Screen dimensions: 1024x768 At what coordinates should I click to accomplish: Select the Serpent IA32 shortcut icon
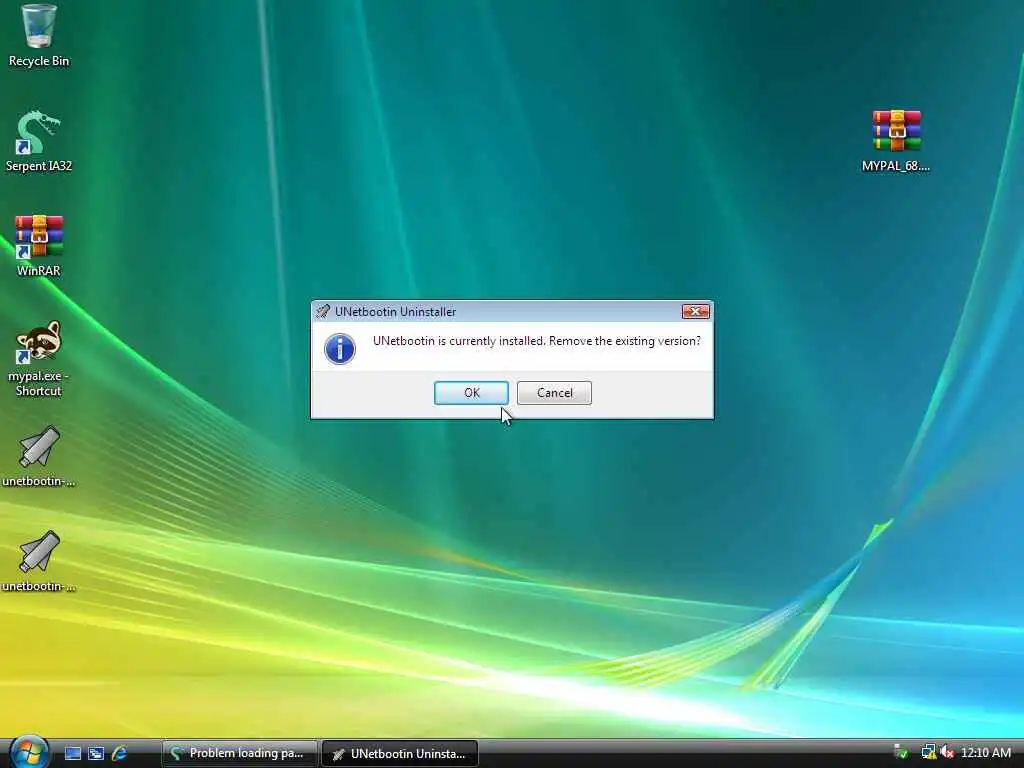coord(39,142)
